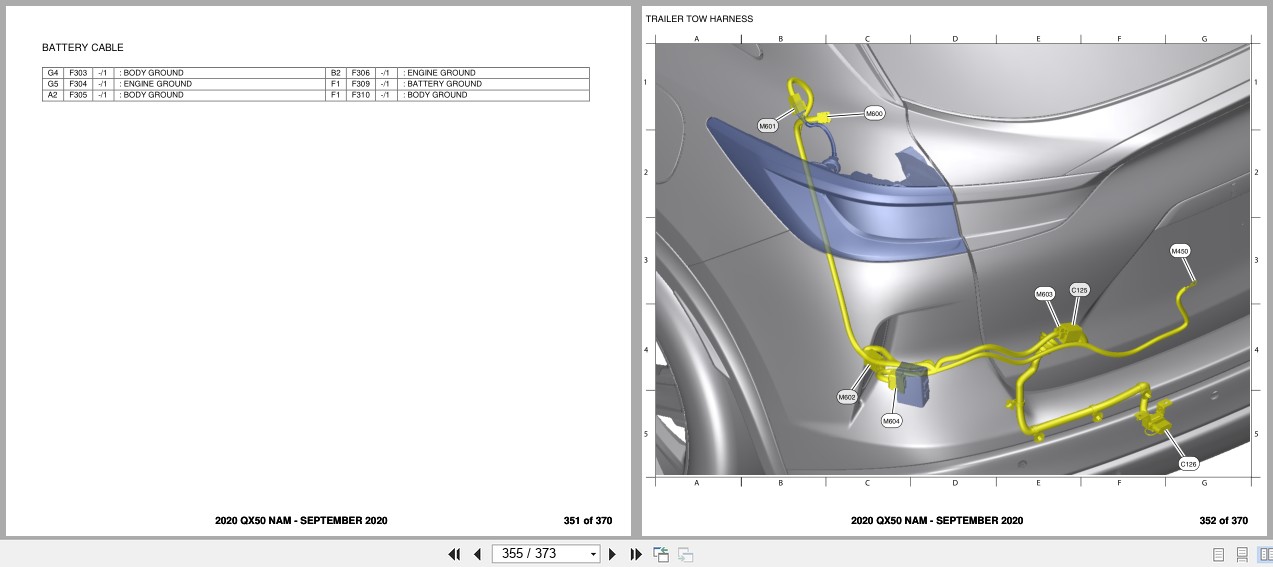
Task: Click the F305 cell in the table
Action: 78,95
